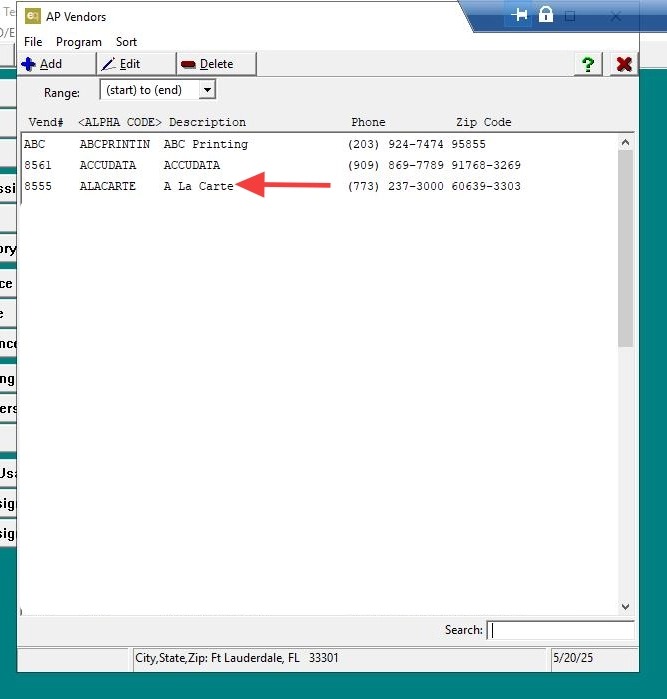667x699 pixels.
Task: Select the ABC Printing vendor row
Action: click(319, 144)
